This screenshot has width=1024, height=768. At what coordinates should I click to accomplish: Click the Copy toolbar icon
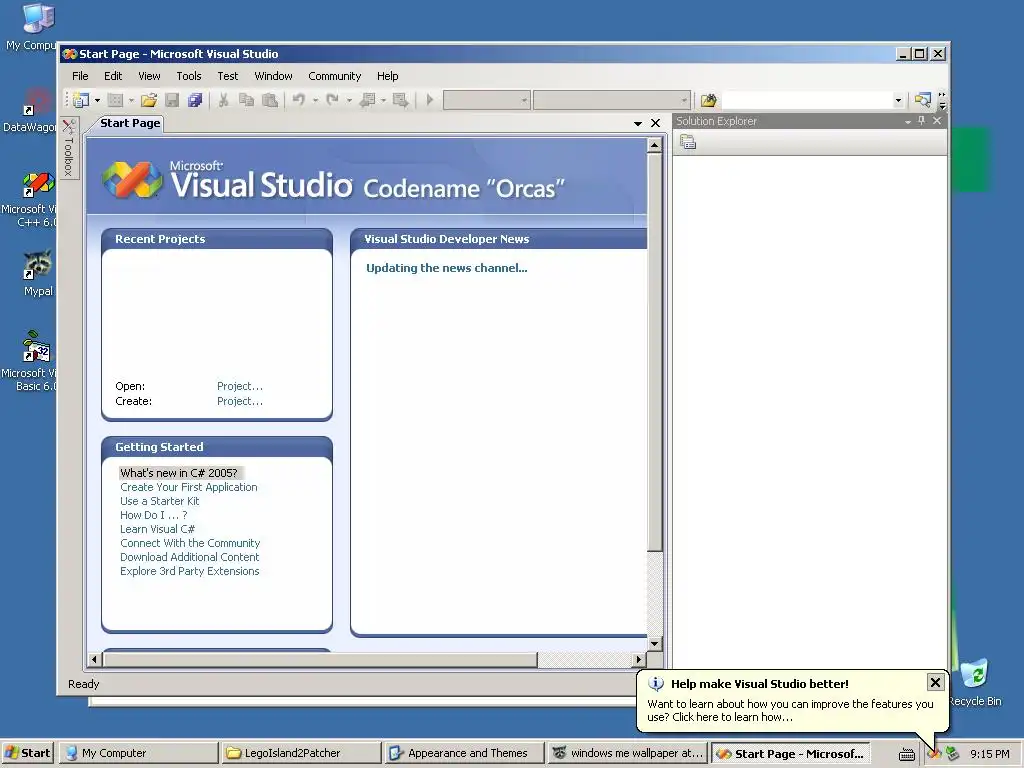pos(246,100)
